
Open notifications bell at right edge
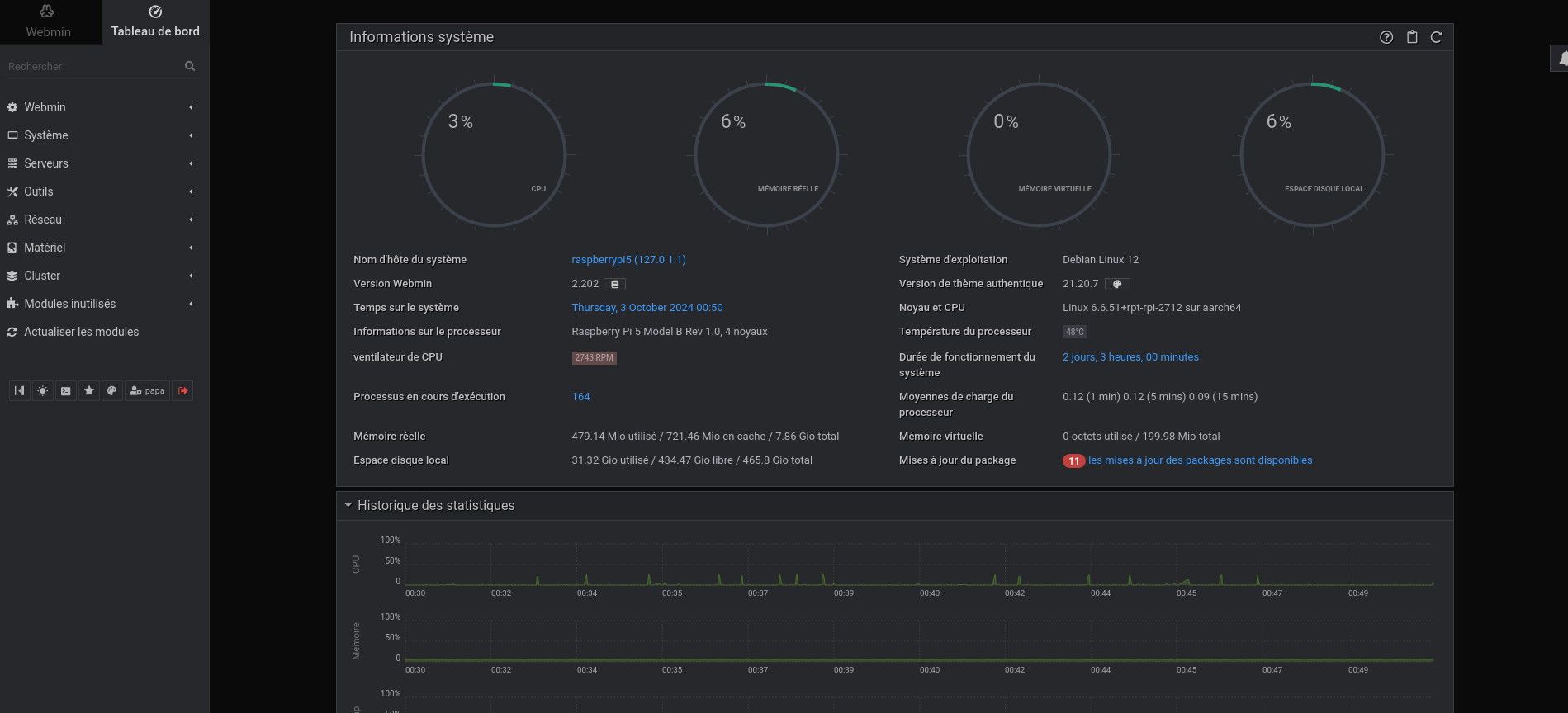tap(1561, 59)
